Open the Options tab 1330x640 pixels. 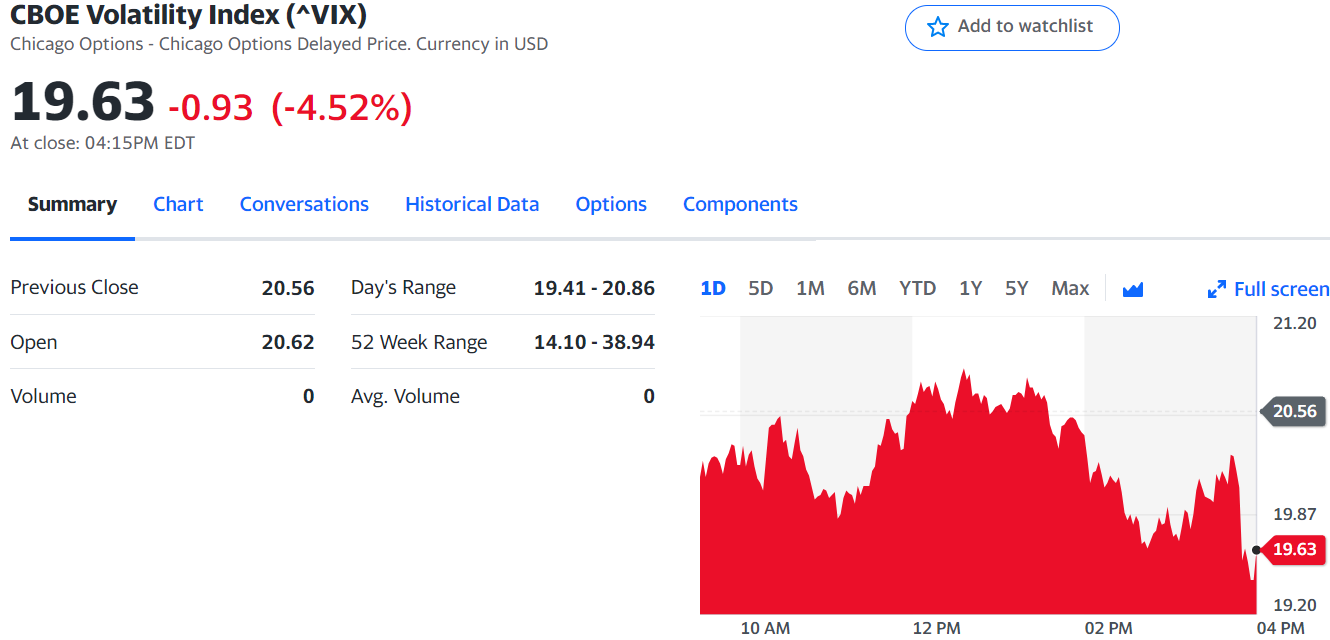coord(611,204)
